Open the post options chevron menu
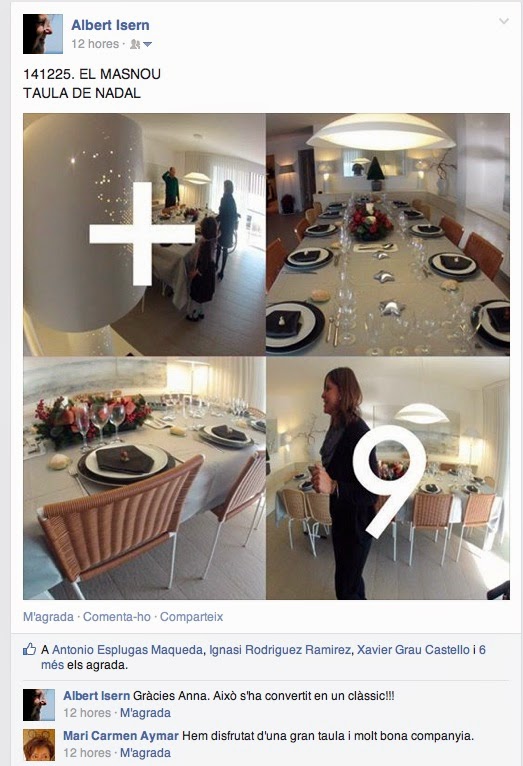Screen dimensions: 523x766 503,21
